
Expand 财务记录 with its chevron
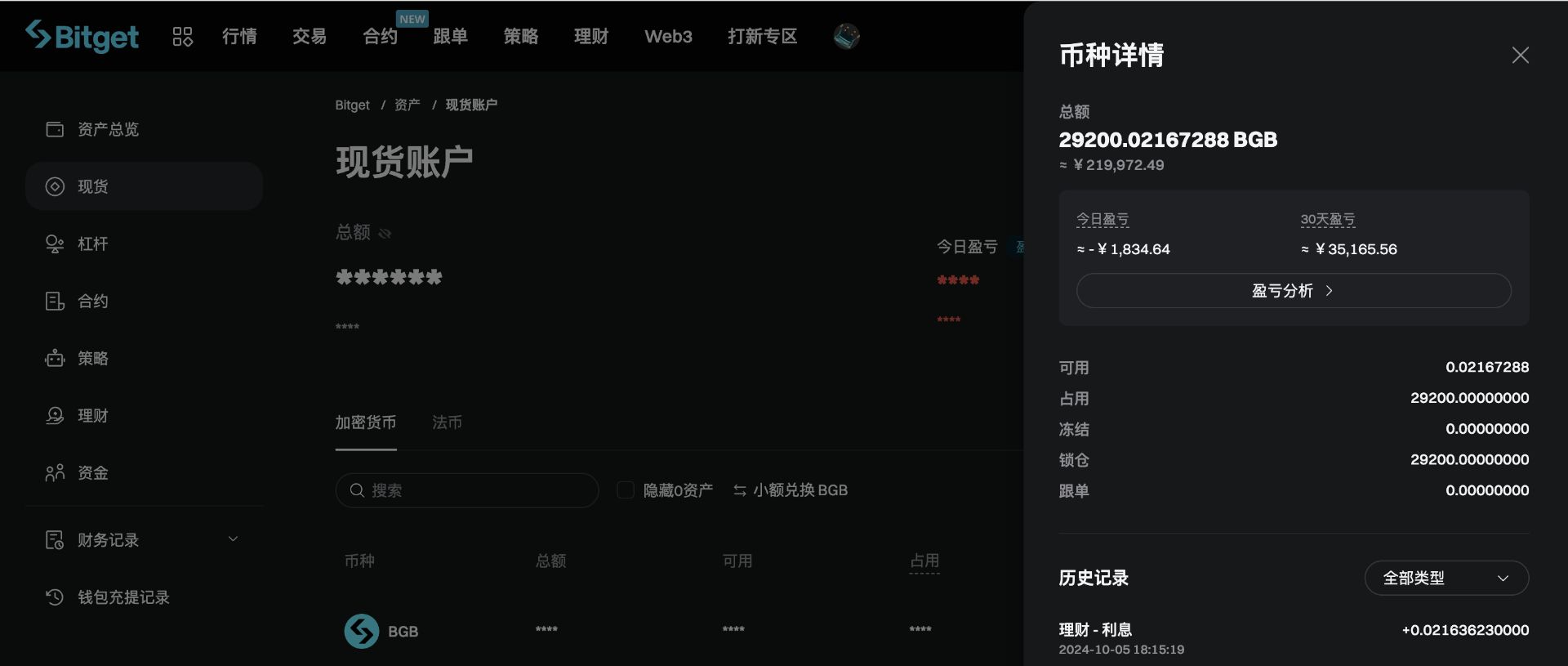click(233, 539)
